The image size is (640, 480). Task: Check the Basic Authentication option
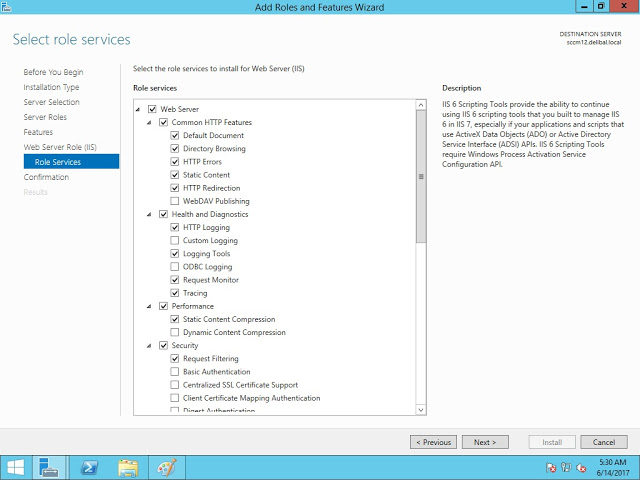[x=175, y=372]
